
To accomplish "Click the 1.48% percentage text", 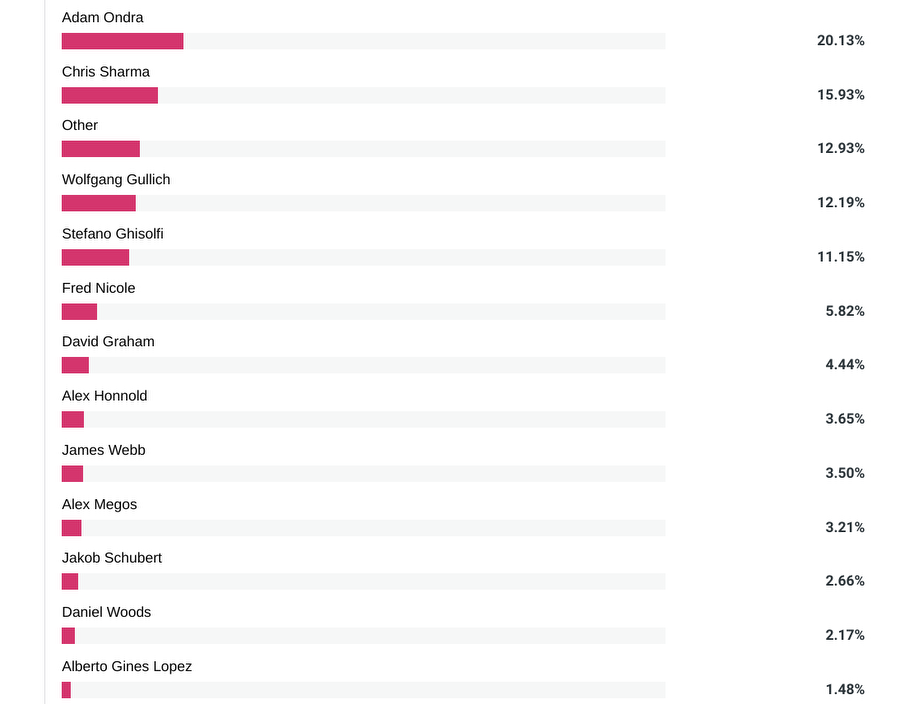I will [x=845, y=689].
